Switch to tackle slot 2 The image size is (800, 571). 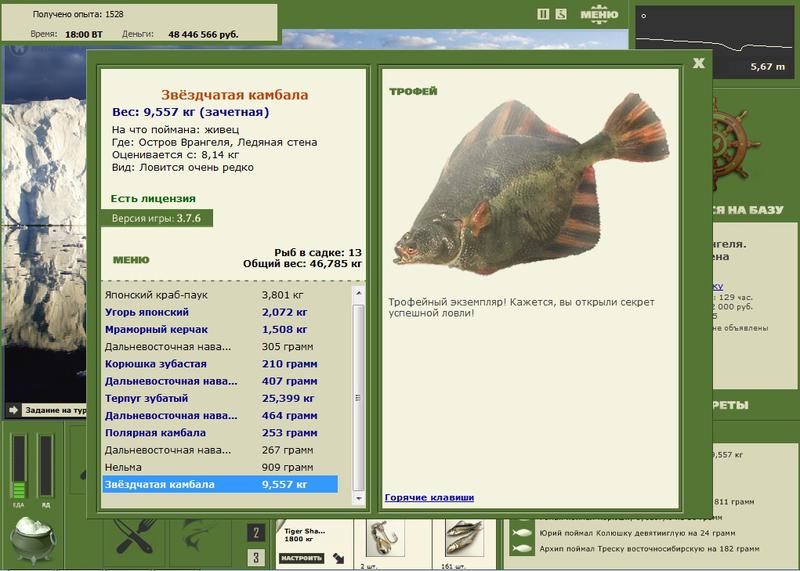256,533
